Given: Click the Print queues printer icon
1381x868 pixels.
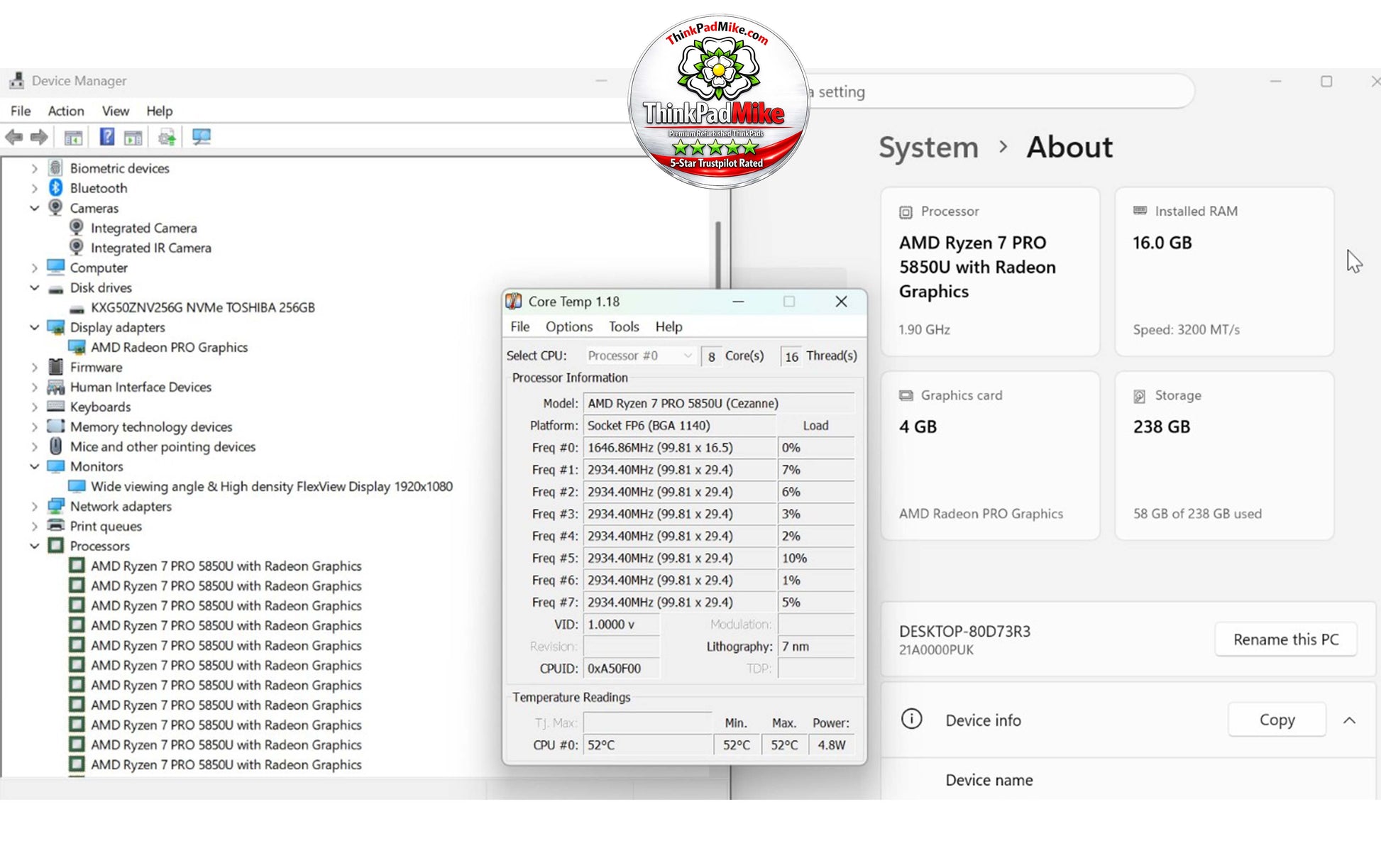Looking at the screenshot, I should 55,526.
